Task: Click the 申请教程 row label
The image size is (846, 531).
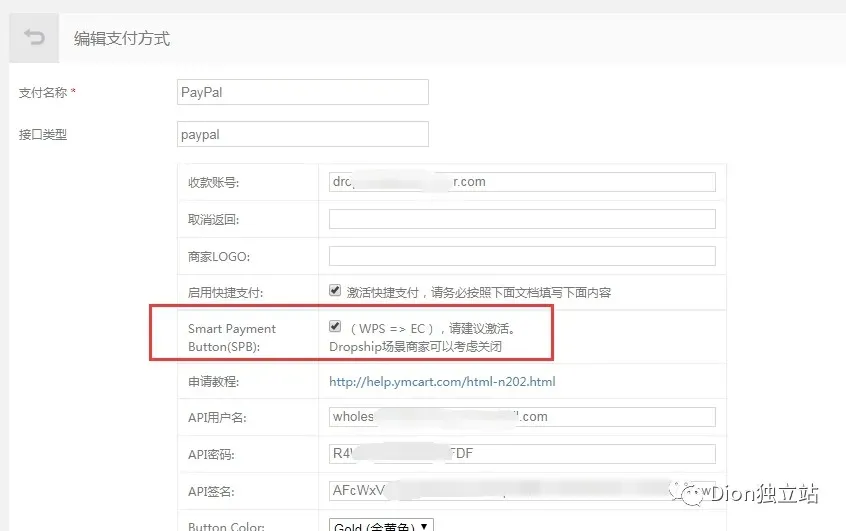Action: (213, 382)
